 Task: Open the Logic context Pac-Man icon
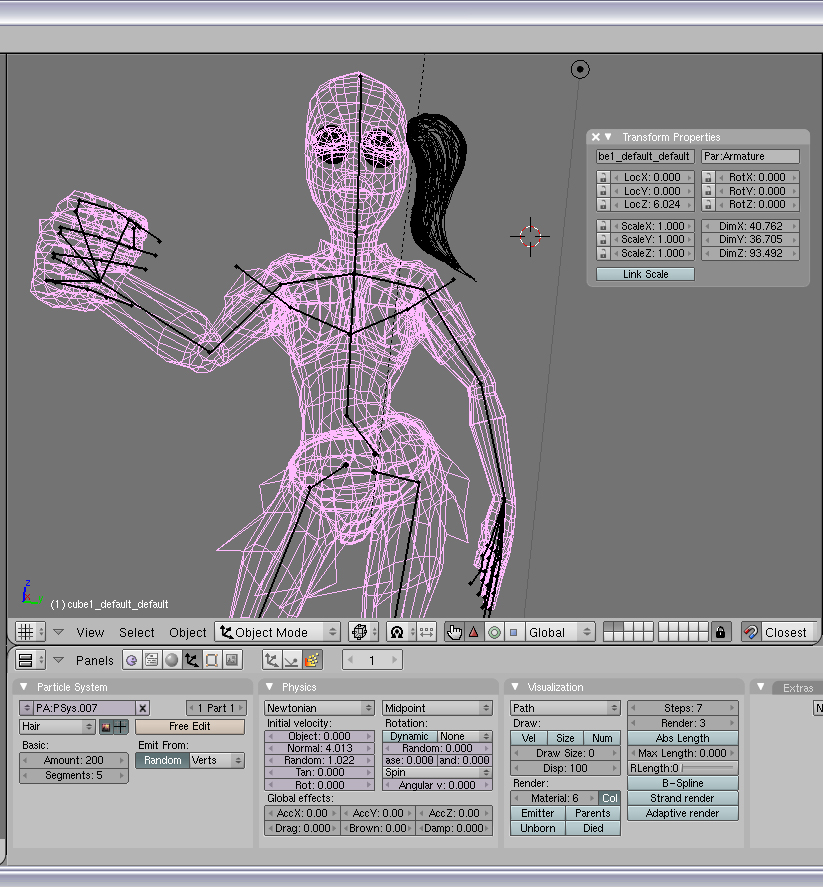[132, 660]
